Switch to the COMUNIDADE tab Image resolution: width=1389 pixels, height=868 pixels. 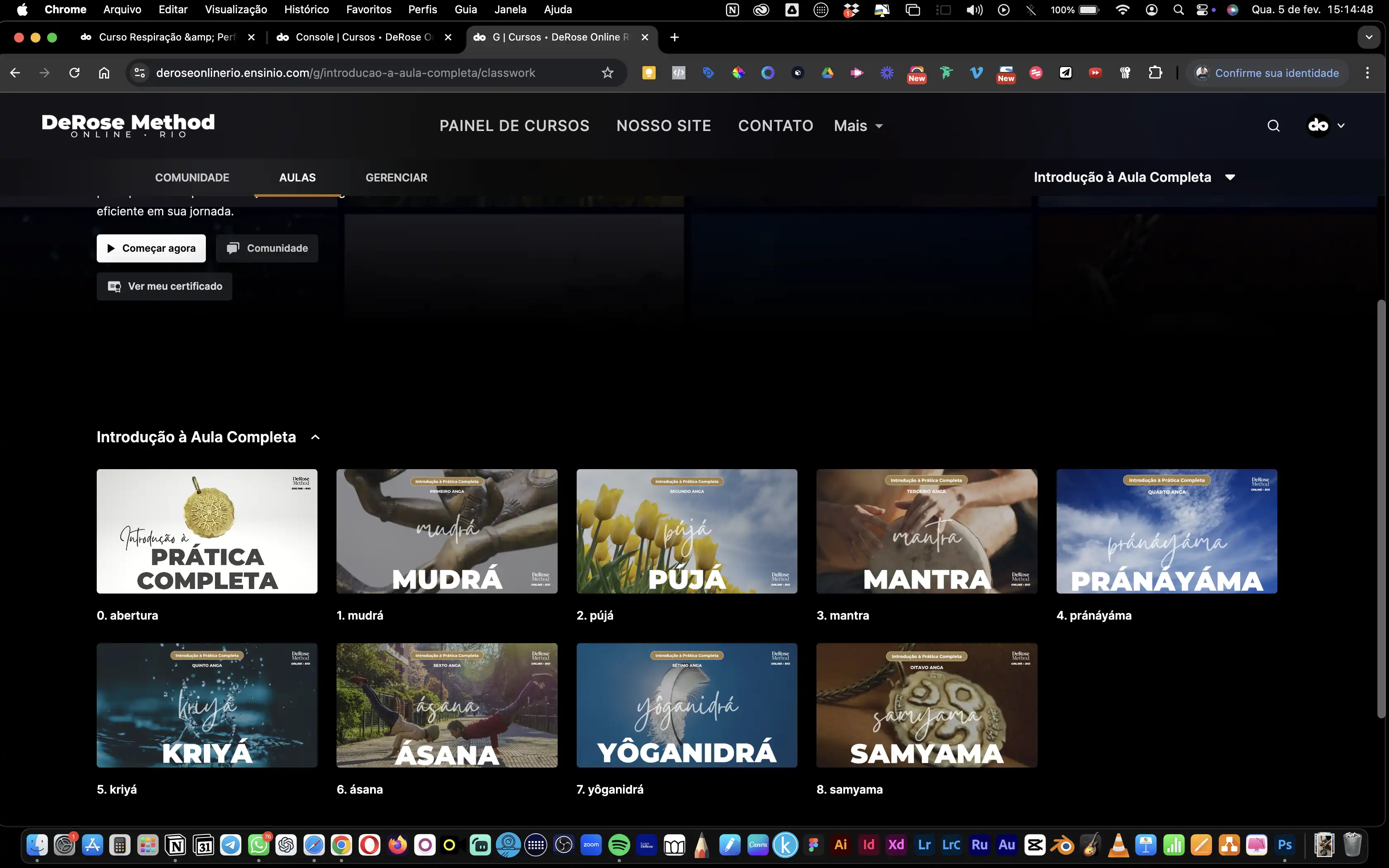(x=192, y=177)
